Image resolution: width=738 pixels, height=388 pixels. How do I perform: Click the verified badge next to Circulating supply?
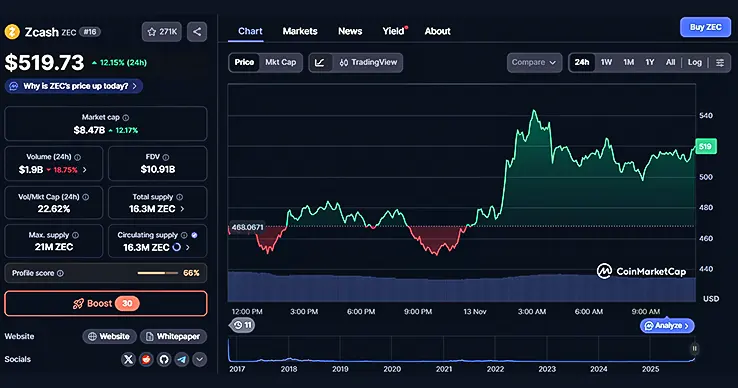click(194, 235)
